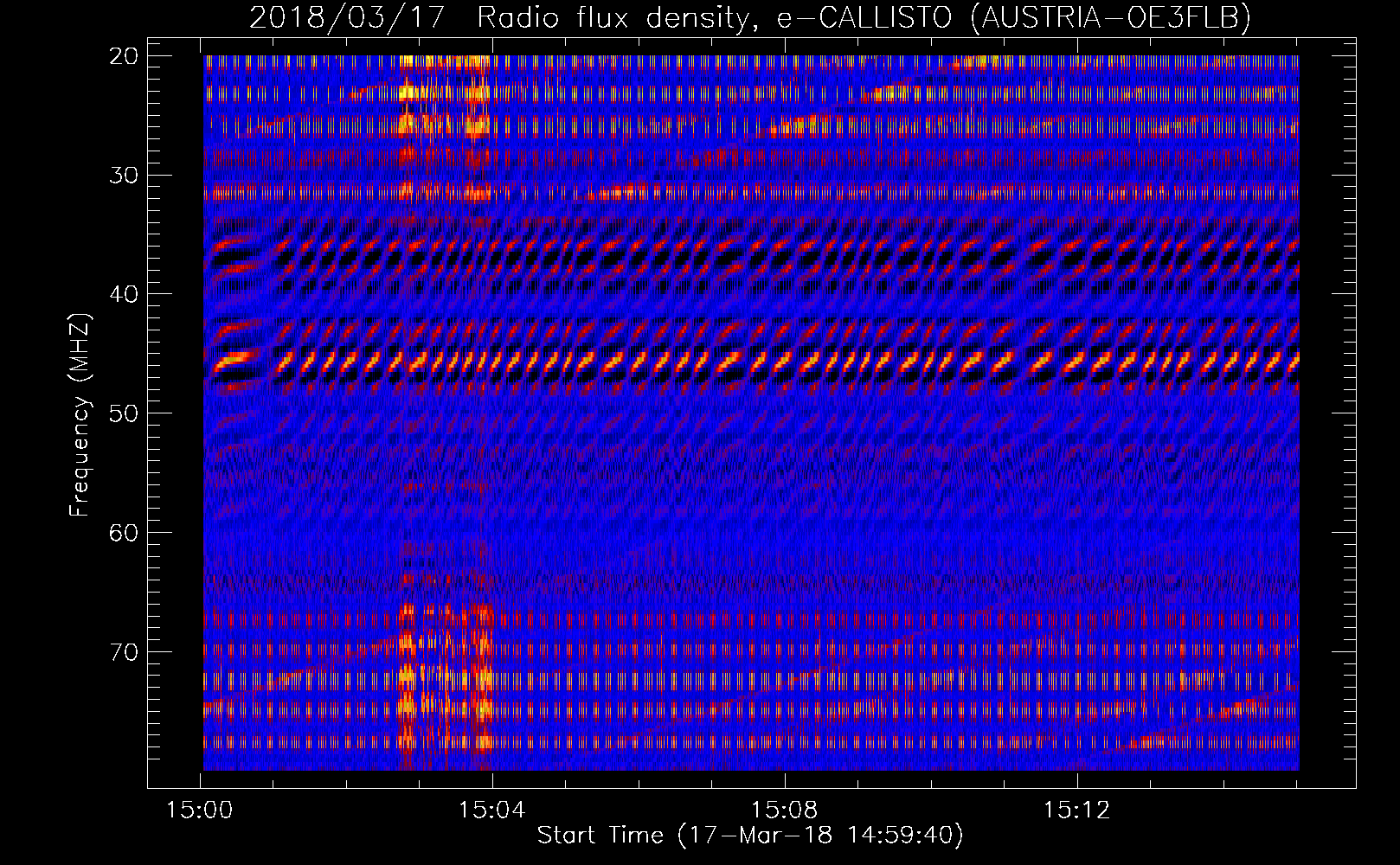The image size is (1400, 865).
Task: Click the plot title 'Radio flux density, e-CALLISTO'
Action: pos(716,17)
